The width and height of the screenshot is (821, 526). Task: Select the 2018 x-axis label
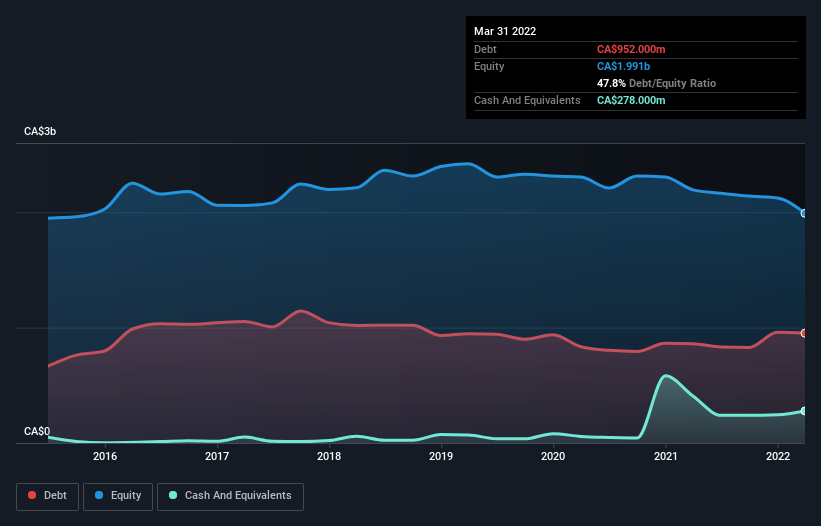[x=329, y=456]
